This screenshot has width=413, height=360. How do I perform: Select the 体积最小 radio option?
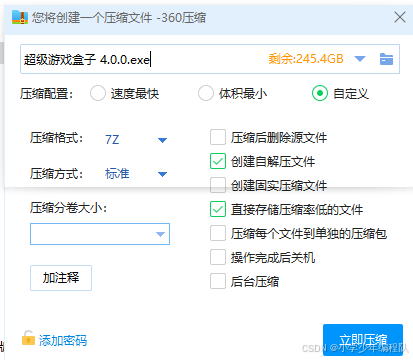(206, 93)
